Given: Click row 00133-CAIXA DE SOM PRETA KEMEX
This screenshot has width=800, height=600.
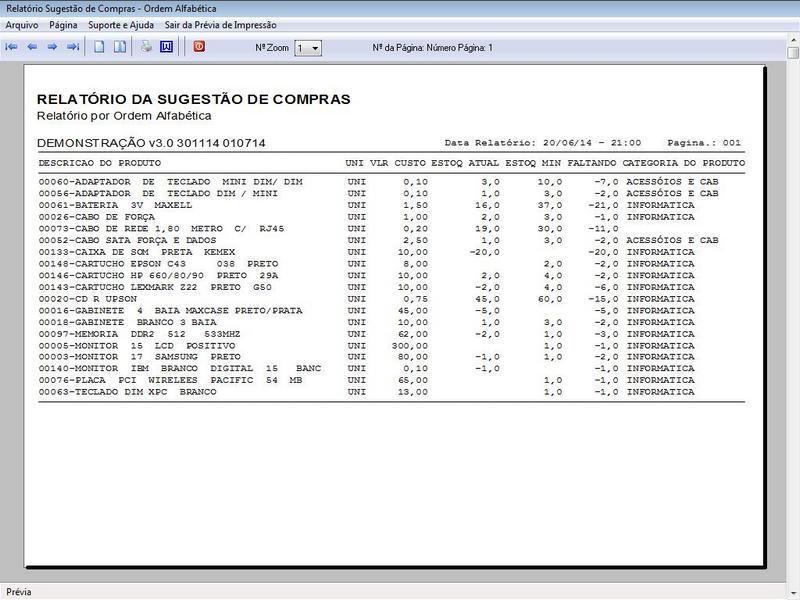Looking at the screenshot, I should [x=367, y=252].
